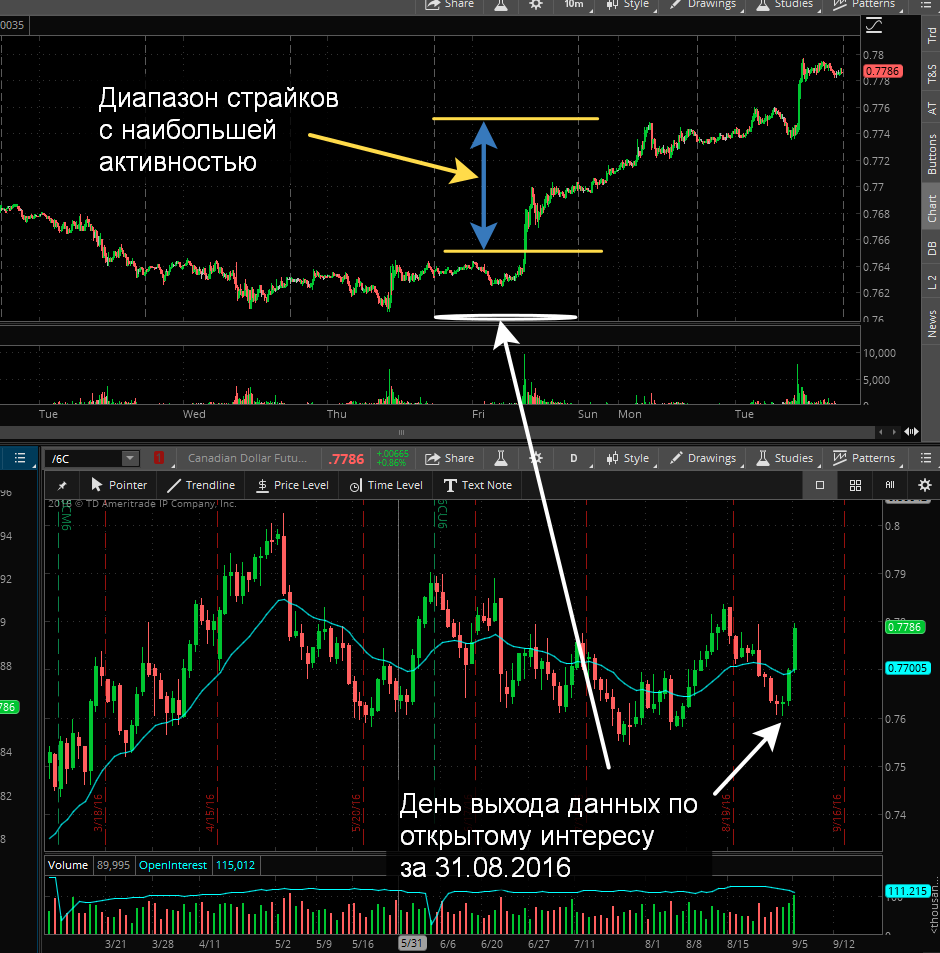Open the Chart side tab
This screenshot has height=953, width=940.
click(931, 208)
